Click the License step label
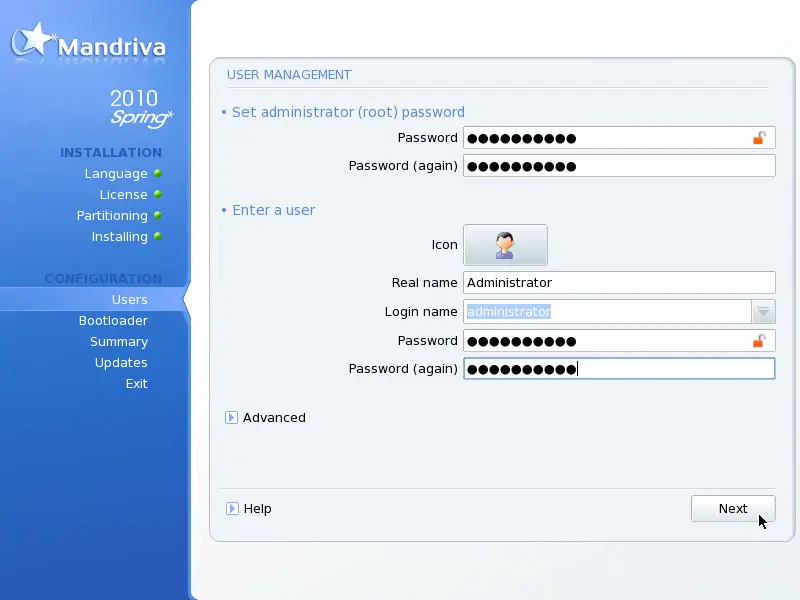 [123, 194]
